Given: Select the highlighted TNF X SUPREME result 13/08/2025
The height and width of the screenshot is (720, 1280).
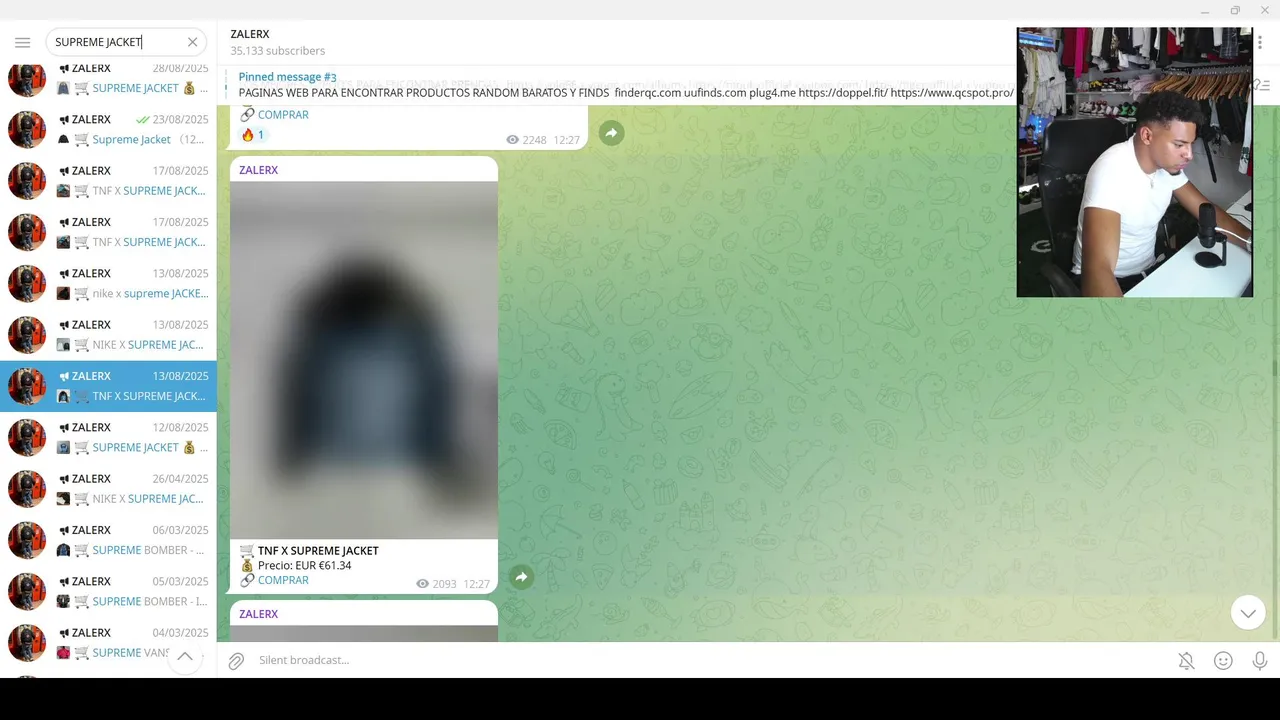Looking at the screenshot, I should 108,386.
